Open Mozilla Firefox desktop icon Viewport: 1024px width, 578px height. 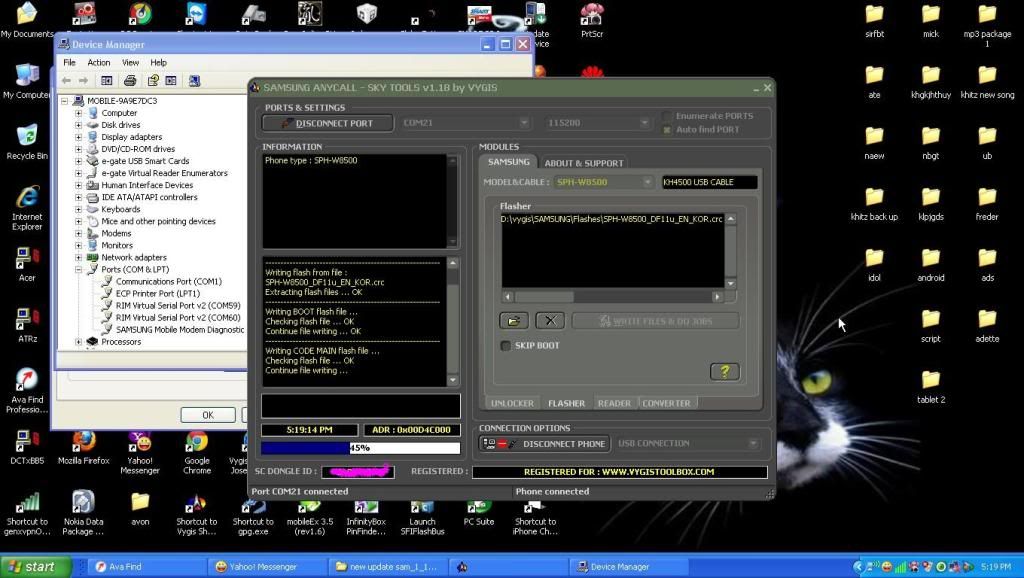[x=83, y=447]
